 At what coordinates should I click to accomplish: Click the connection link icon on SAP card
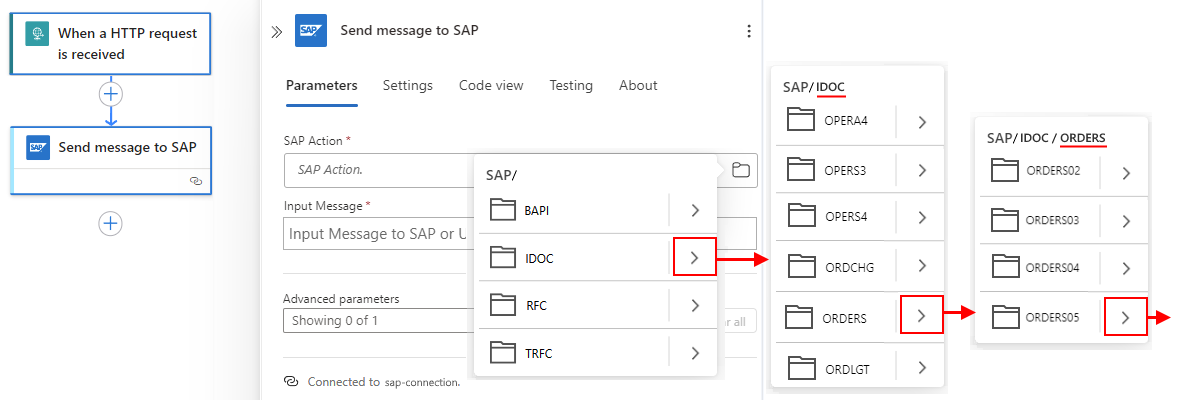[x=196, y=181]
